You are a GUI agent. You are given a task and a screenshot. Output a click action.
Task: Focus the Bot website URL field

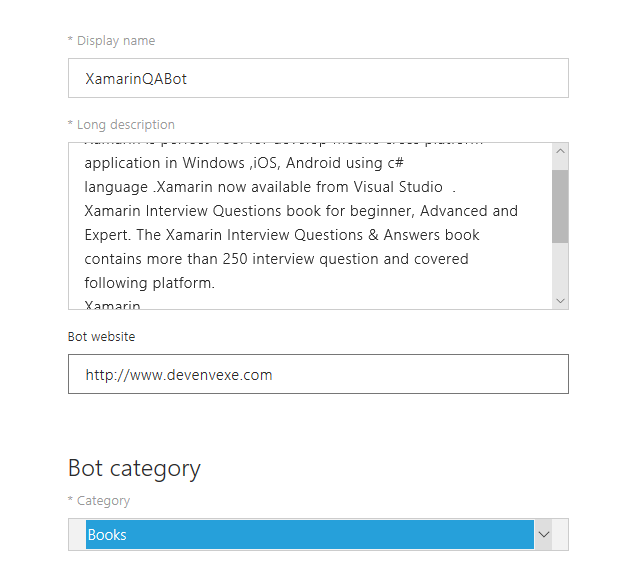point(318,375)
